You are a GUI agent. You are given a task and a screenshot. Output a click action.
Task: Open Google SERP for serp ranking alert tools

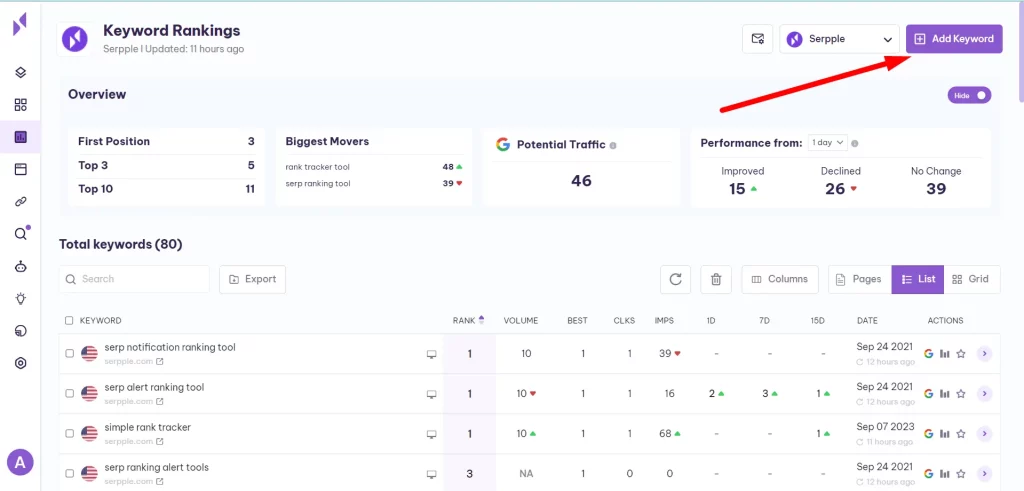[928, 473]
